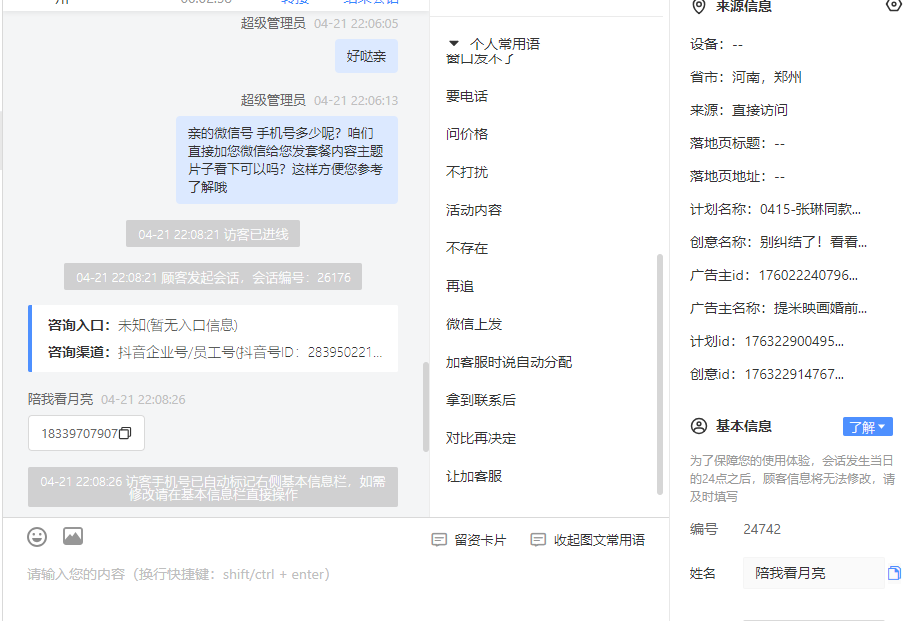The width and height of the screenshot is (910, 621).
Task: Collapse the 个人常用语 section
Action: click(x=454, y=44)
